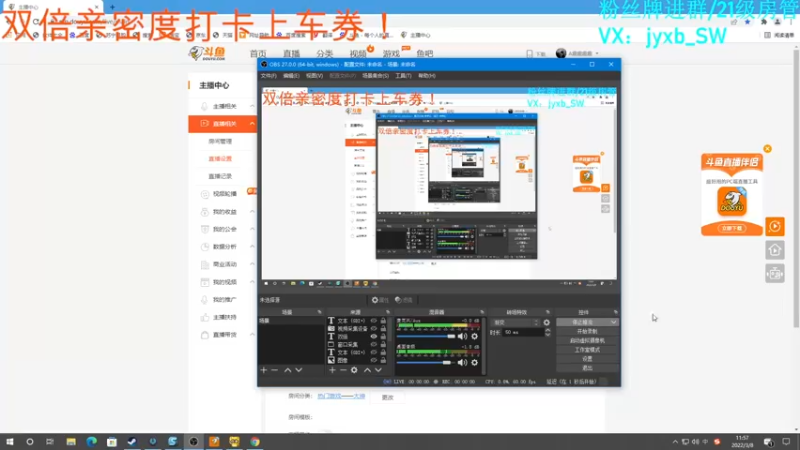The image size is (800, 450).
Task: Mute the 桌面音频 speaker icon
Action: [462, 362]
